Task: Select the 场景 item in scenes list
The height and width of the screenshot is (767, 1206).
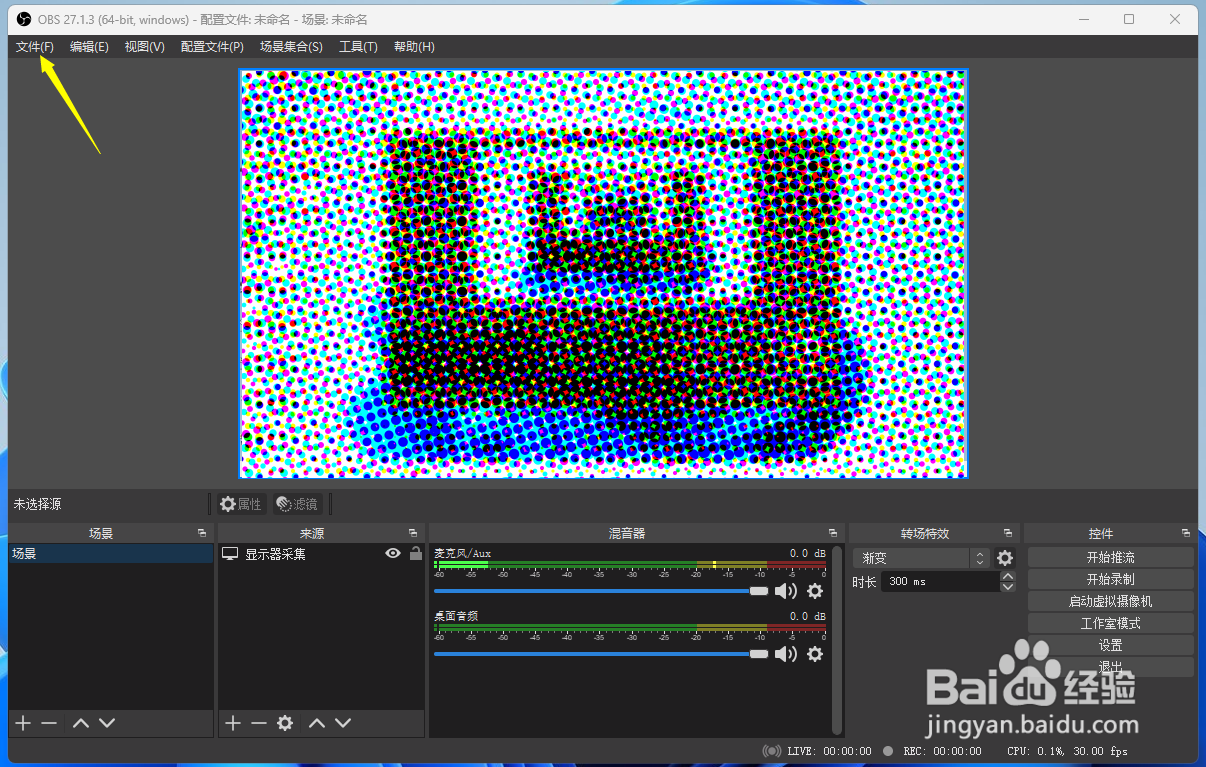Action: (x=111, y=553)
